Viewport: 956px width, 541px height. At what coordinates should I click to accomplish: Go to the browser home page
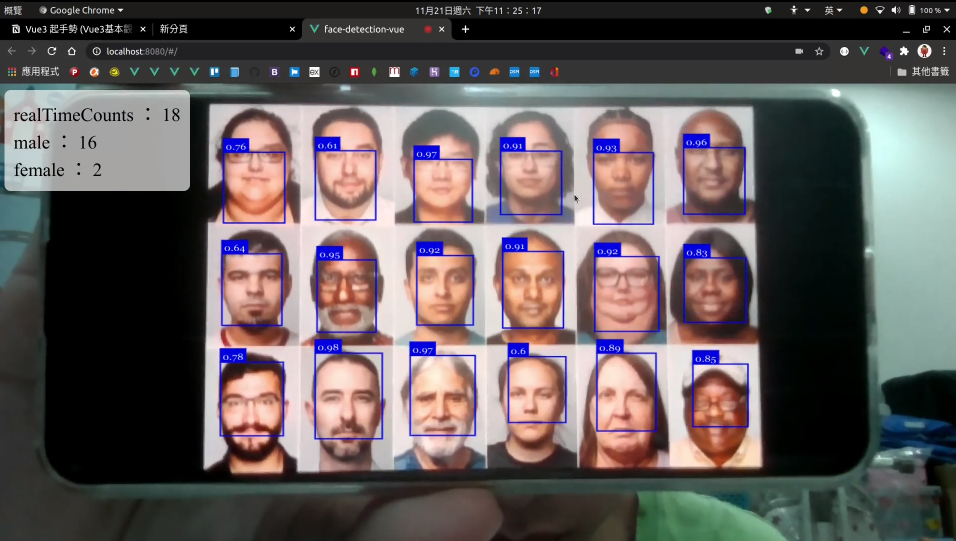click(x=71, y=51)
